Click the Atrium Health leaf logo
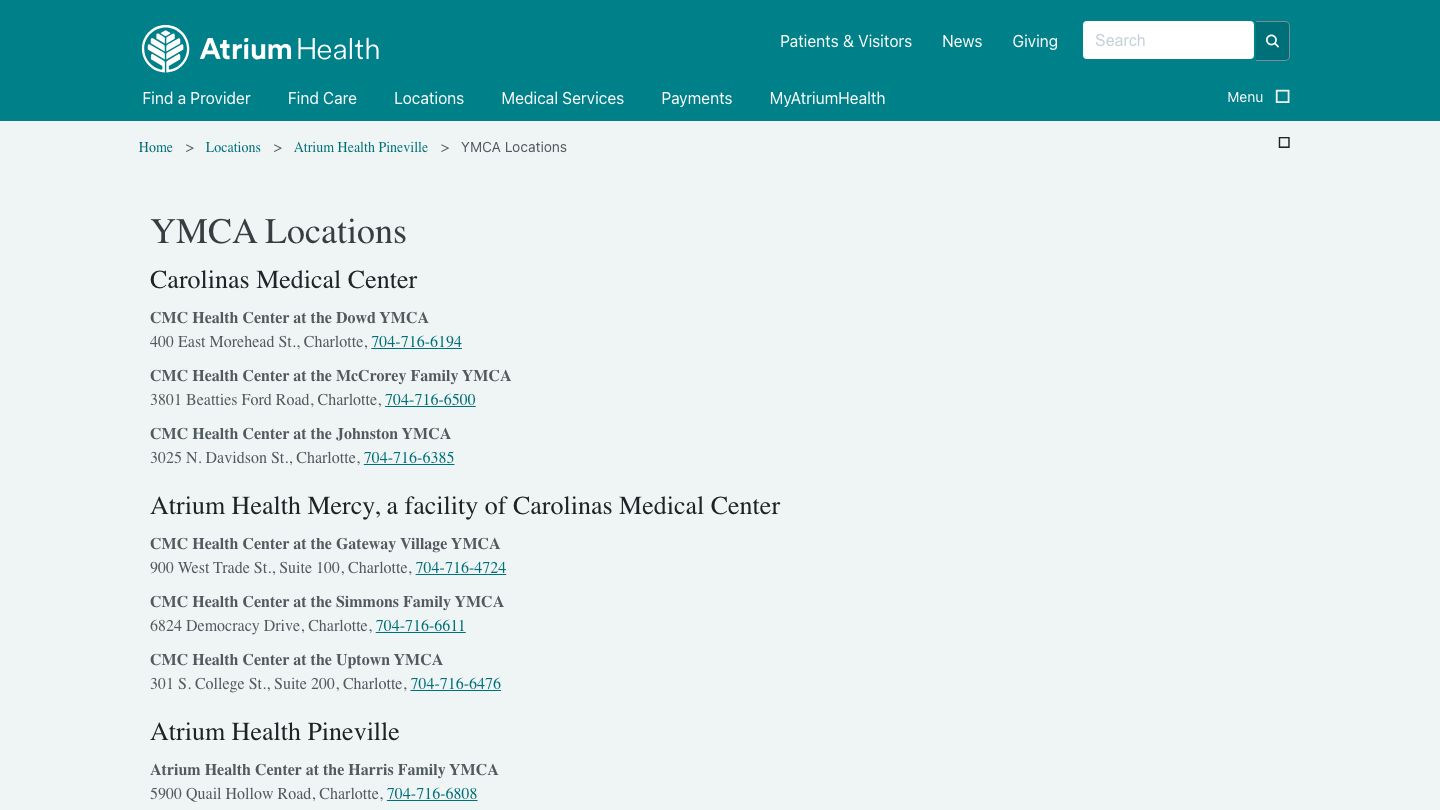1440x810 pixels. tap(166, 48)
